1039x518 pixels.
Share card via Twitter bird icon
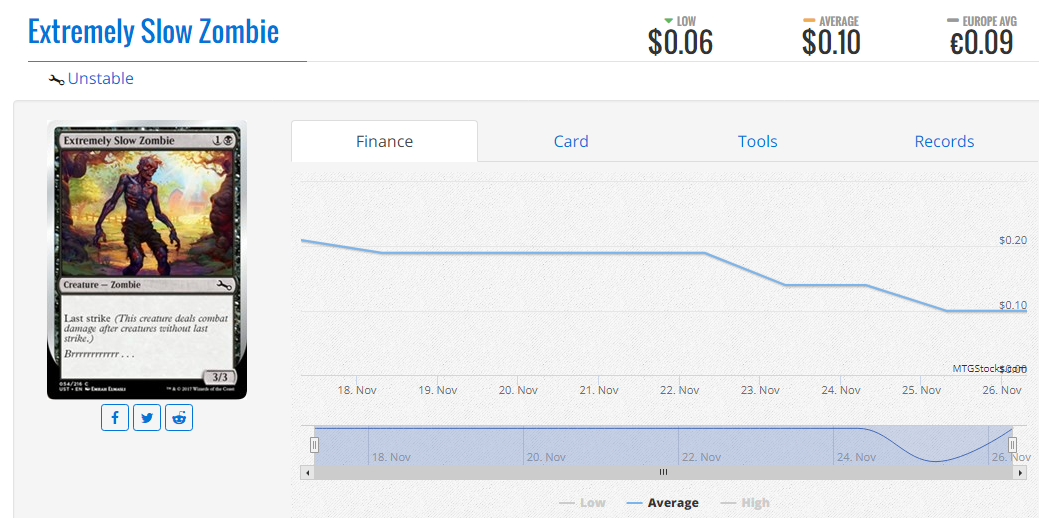click(x=147, y=417)
